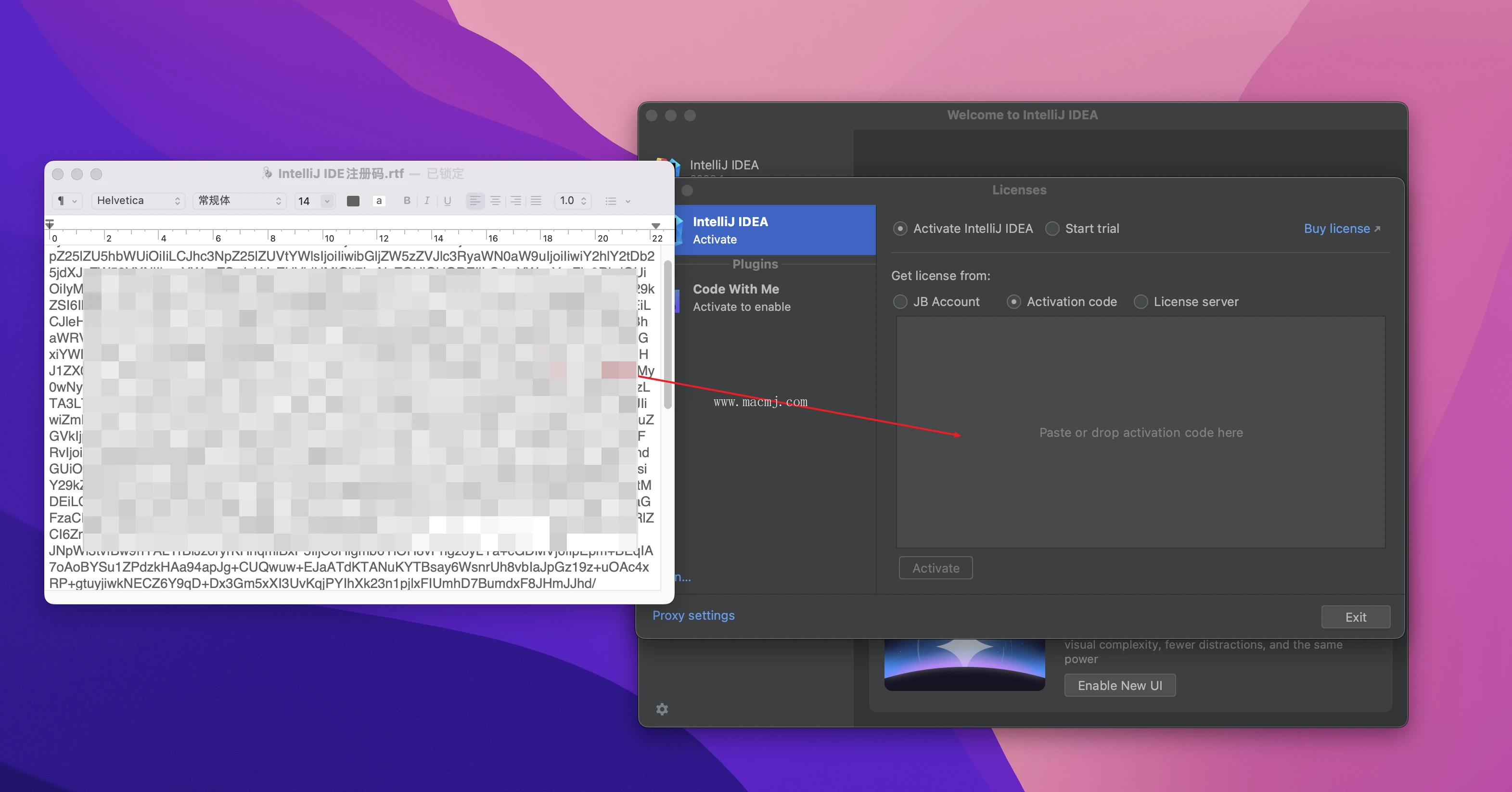
Task: Close the IntelliJ IDE注册码.rtf window
Action: click(x=58, y=174)
